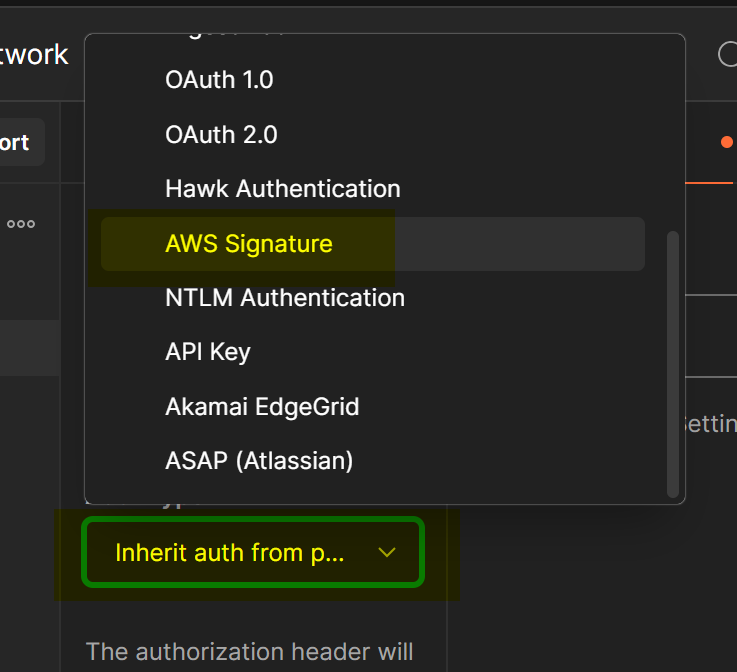Select API Key auth type
Screen dimensions: 737x672
tap(208, 352)
